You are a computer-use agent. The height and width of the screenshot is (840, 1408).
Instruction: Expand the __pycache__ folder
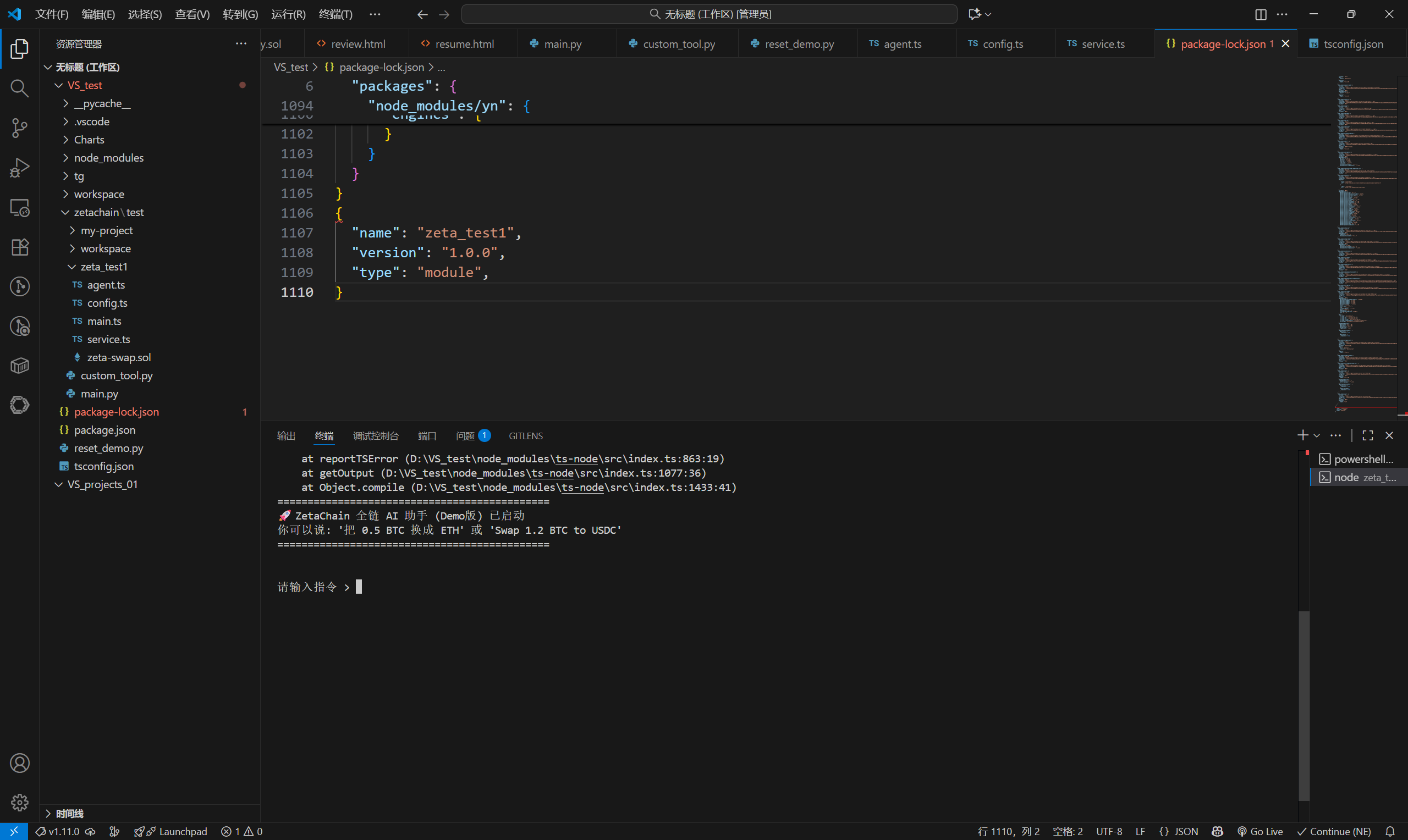(65, 103)
